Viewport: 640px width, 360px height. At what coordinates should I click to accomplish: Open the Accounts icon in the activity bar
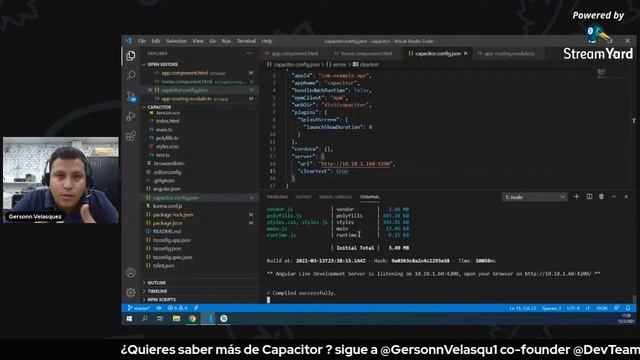click(131, 273)
